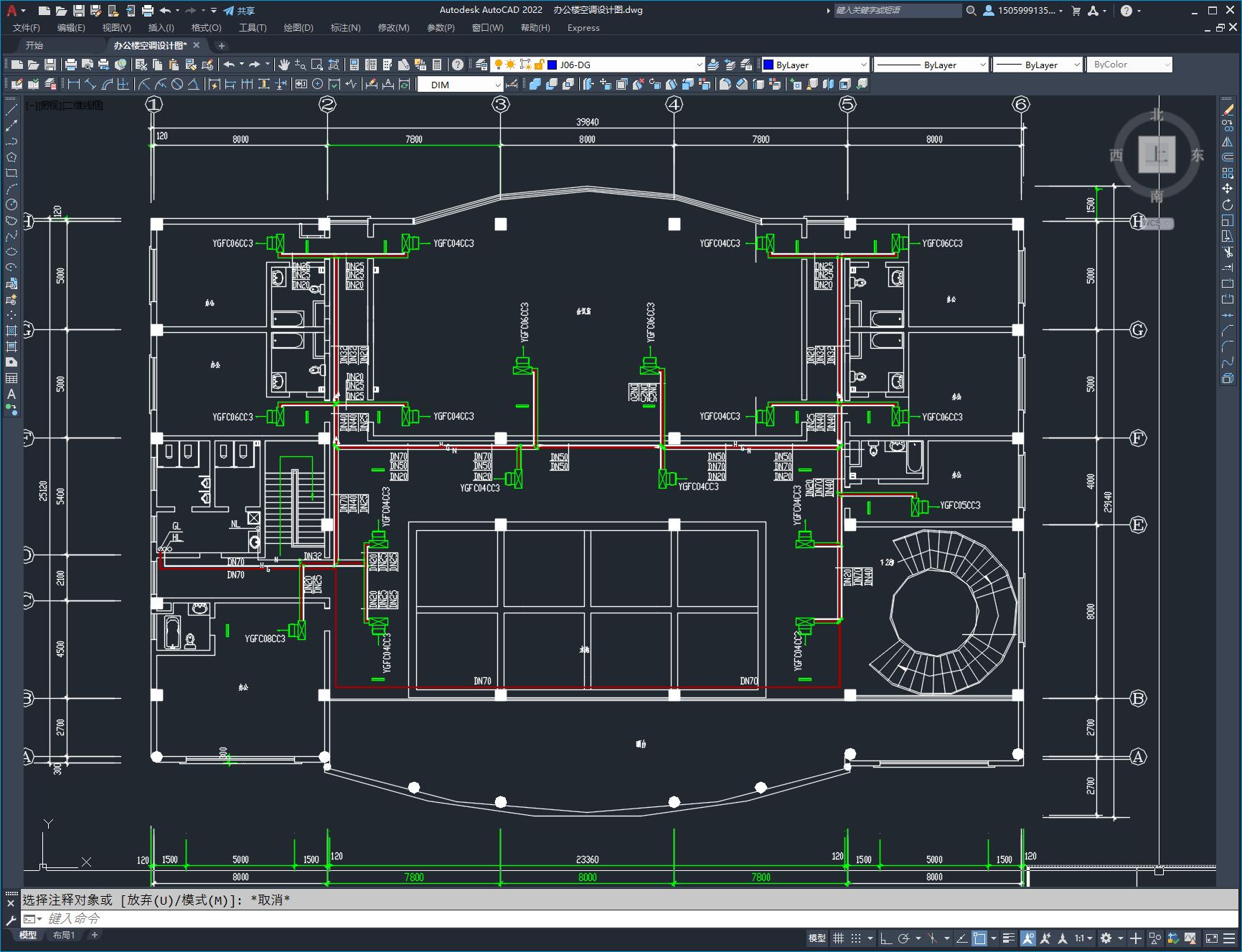Click the Move tool in modify toolbar

(1228, 189)
